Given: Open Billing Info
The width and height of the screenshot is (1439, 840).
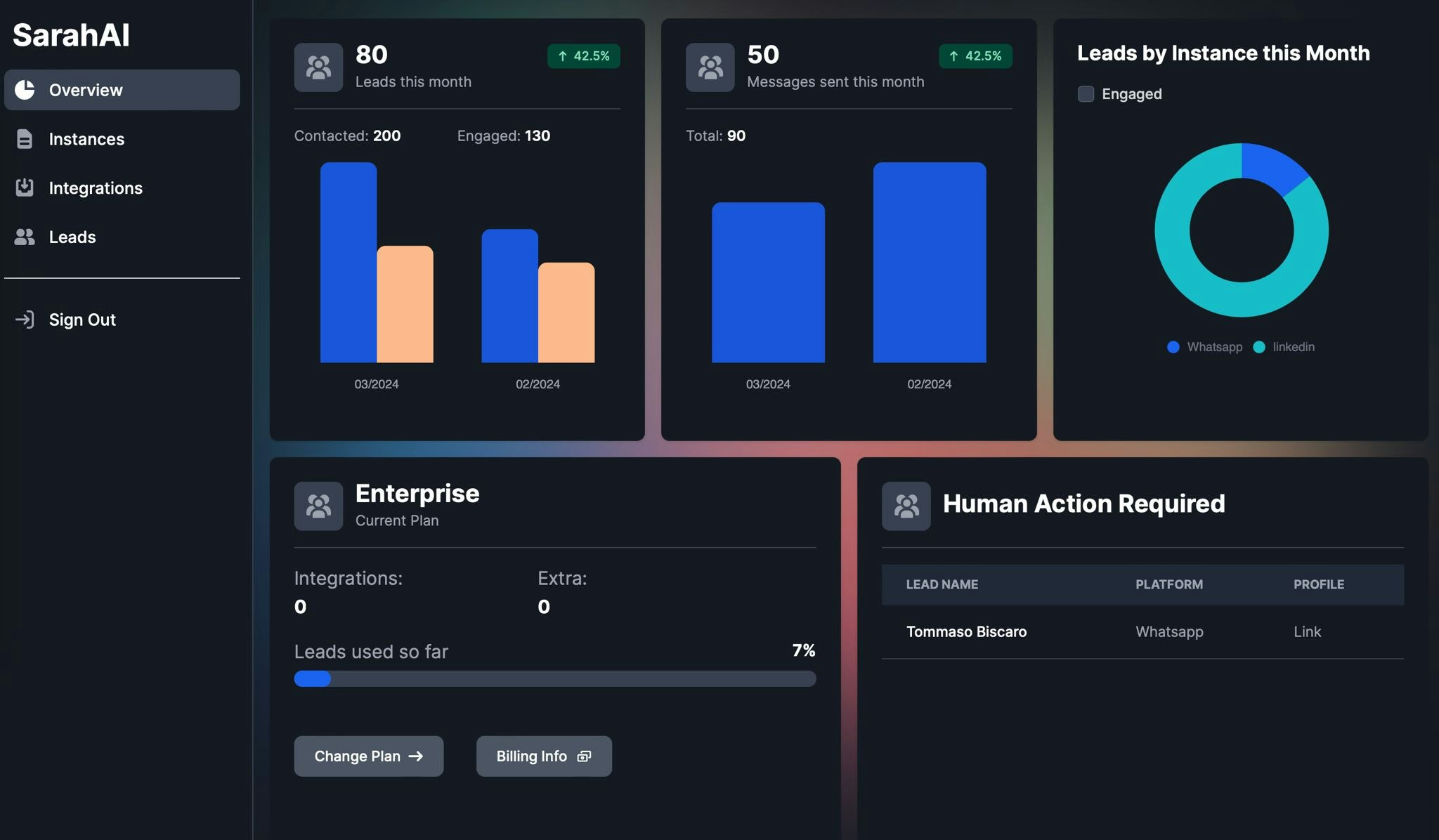Looking at the screenshot, I should 543,756.
